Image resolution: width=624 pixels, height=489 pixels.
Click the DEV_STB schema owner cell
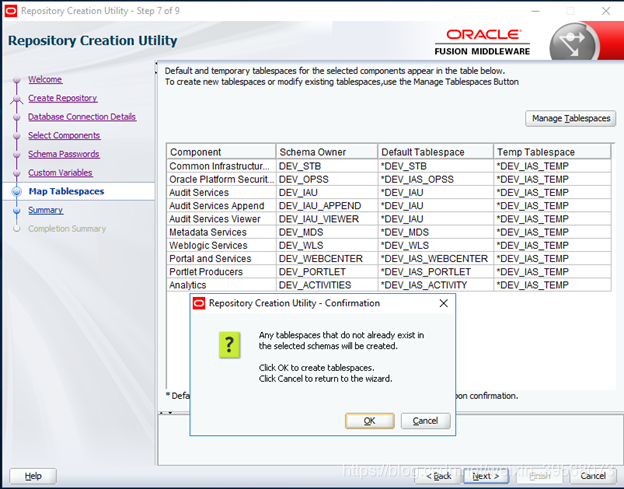327,166
